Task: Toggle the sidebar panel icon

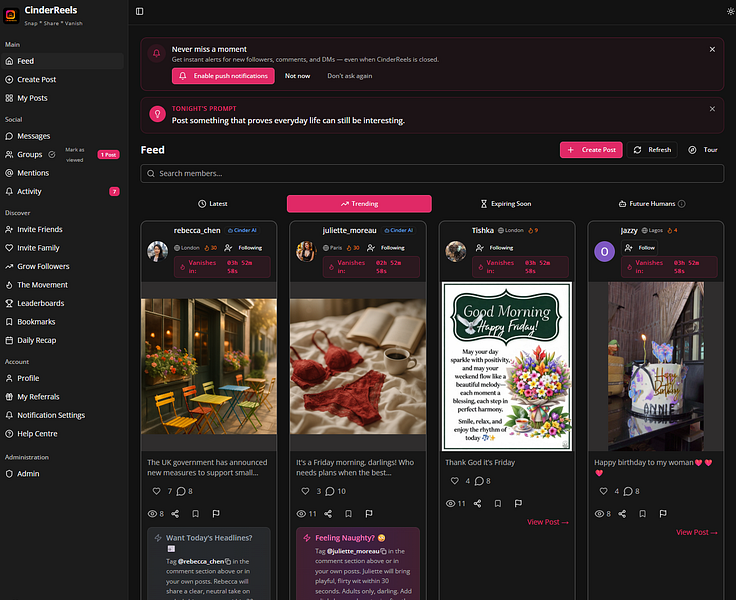Action: [139, 11]
